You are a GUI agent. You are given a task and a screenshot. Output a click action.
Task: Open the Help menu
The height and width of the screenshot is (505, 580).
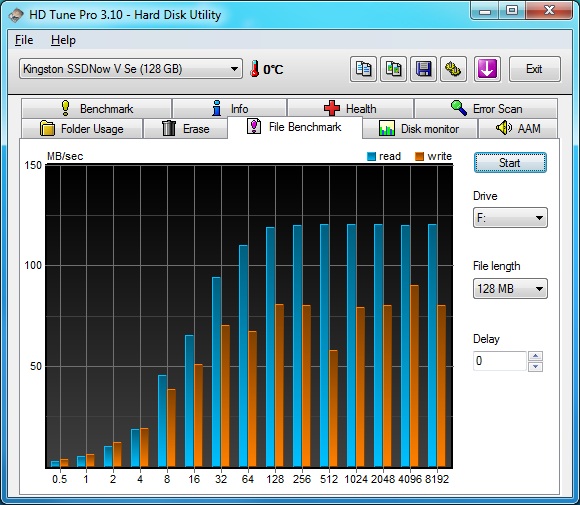[63, 40]
